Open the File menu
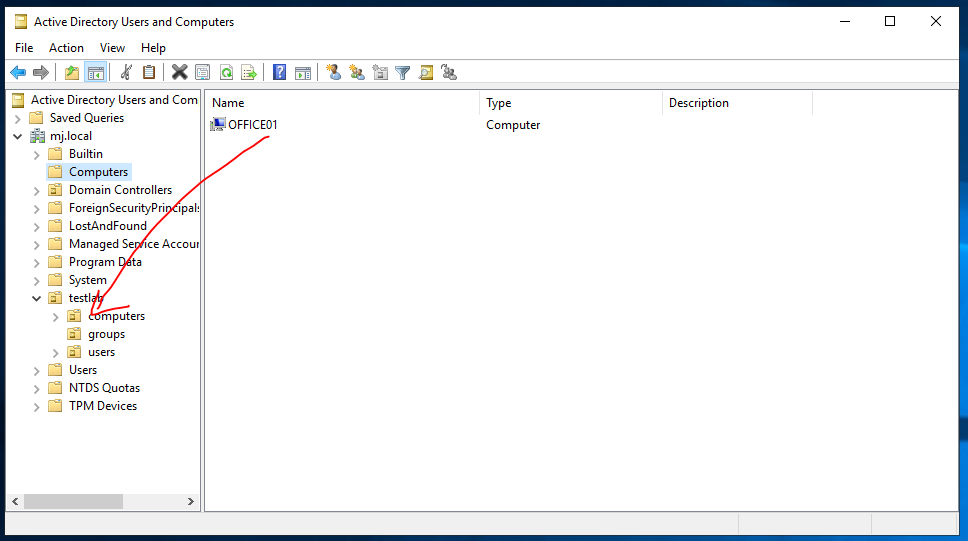 (x=24, y=48)
